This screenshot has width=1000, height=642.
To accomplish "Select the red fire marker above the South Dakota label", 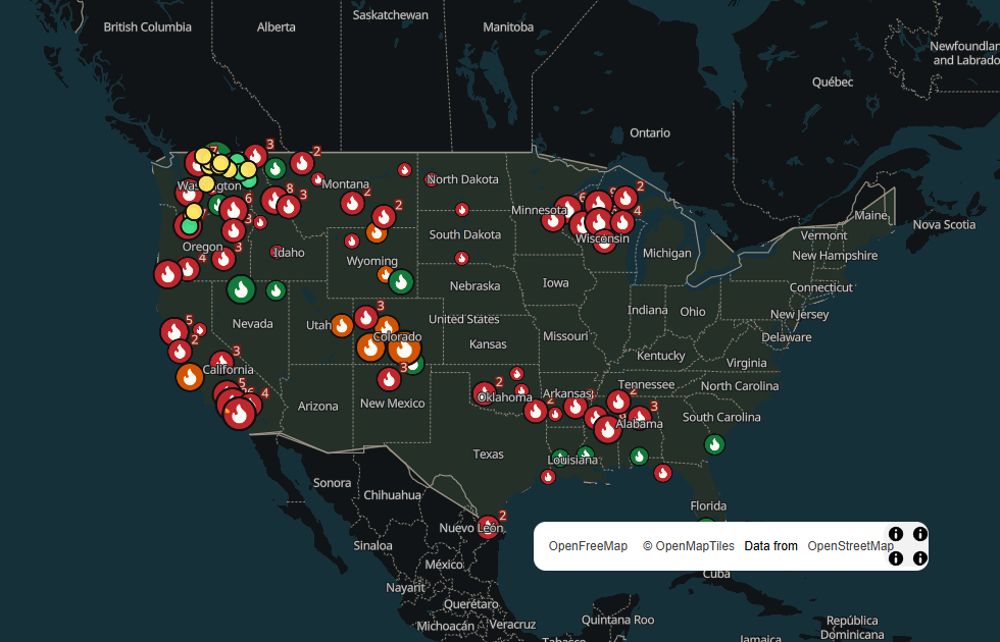I will click(x=462, y=209).
